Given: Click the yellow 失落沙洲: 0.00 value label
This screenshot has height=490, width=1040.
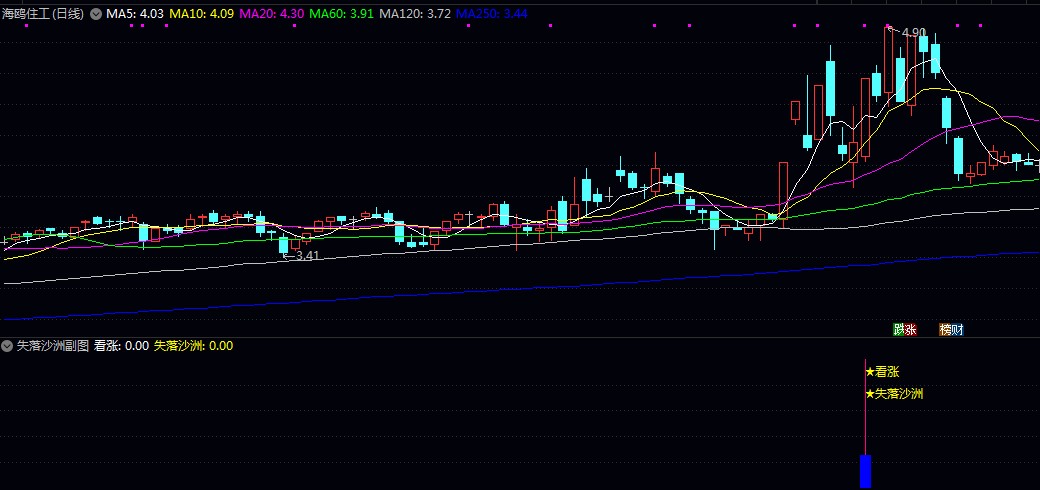Looking at the screenshot, I should coord(194,345).
